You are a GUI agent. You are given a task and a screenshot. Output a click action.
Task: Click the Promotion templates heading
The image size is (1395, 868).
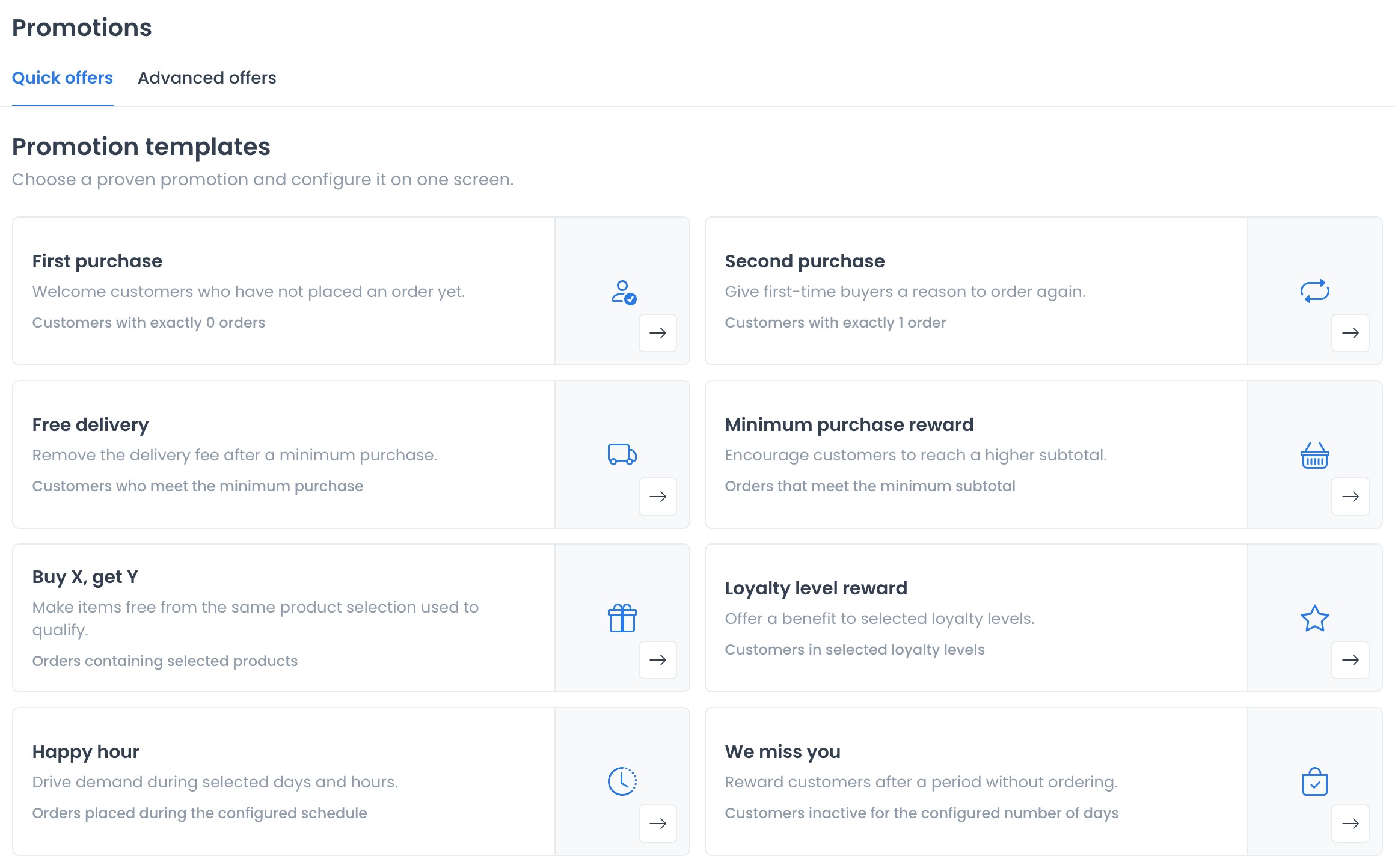pos(141,147)
